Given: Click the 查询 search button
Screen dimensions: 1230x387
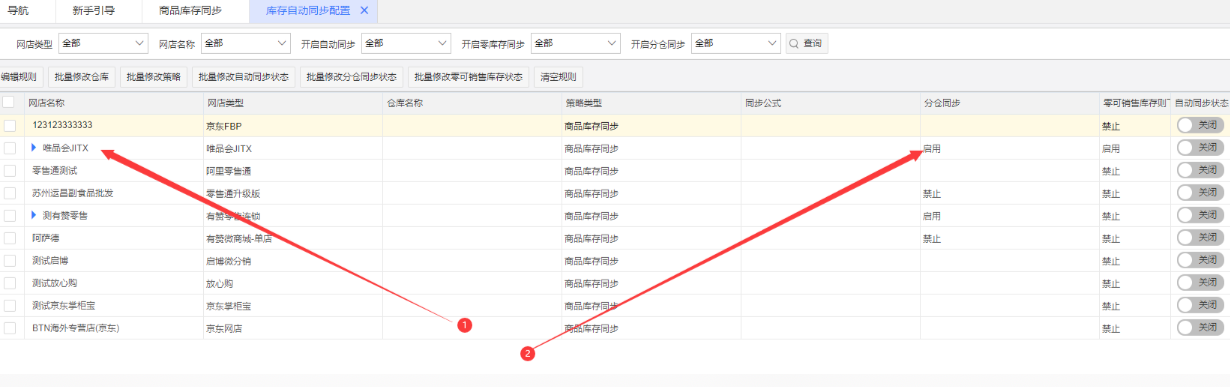Looking at the screenshot, I should [807, 44].
